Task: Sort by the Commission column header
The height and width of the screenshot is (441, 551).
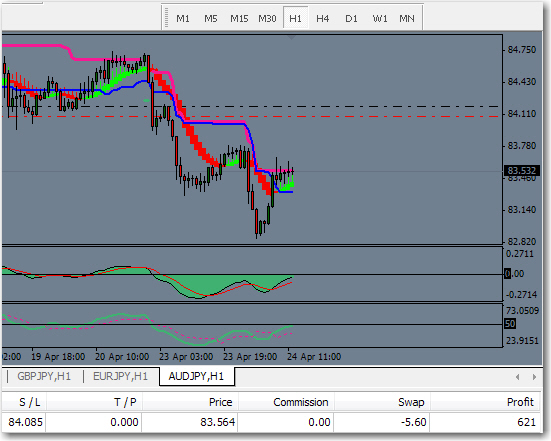Action: click(286, 402)
